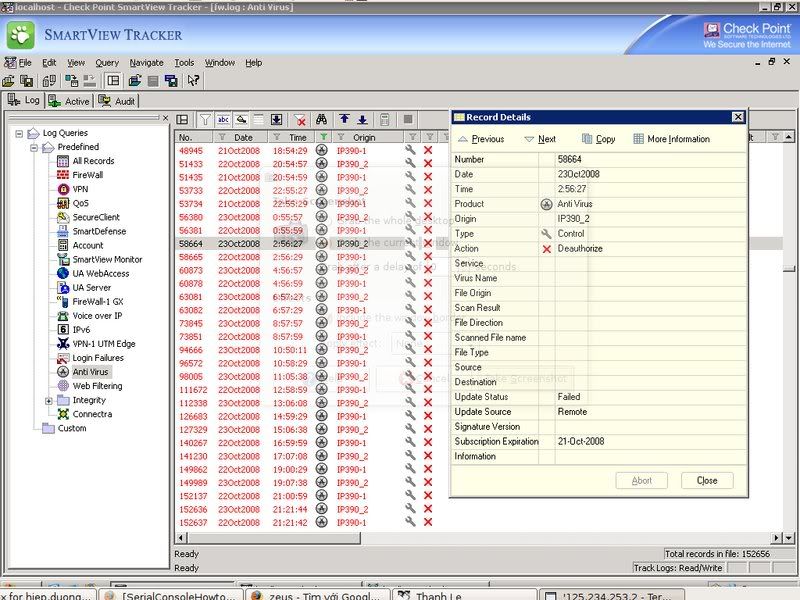
Task: Open Find using the binoculars icon
Action: pos(321,120)
